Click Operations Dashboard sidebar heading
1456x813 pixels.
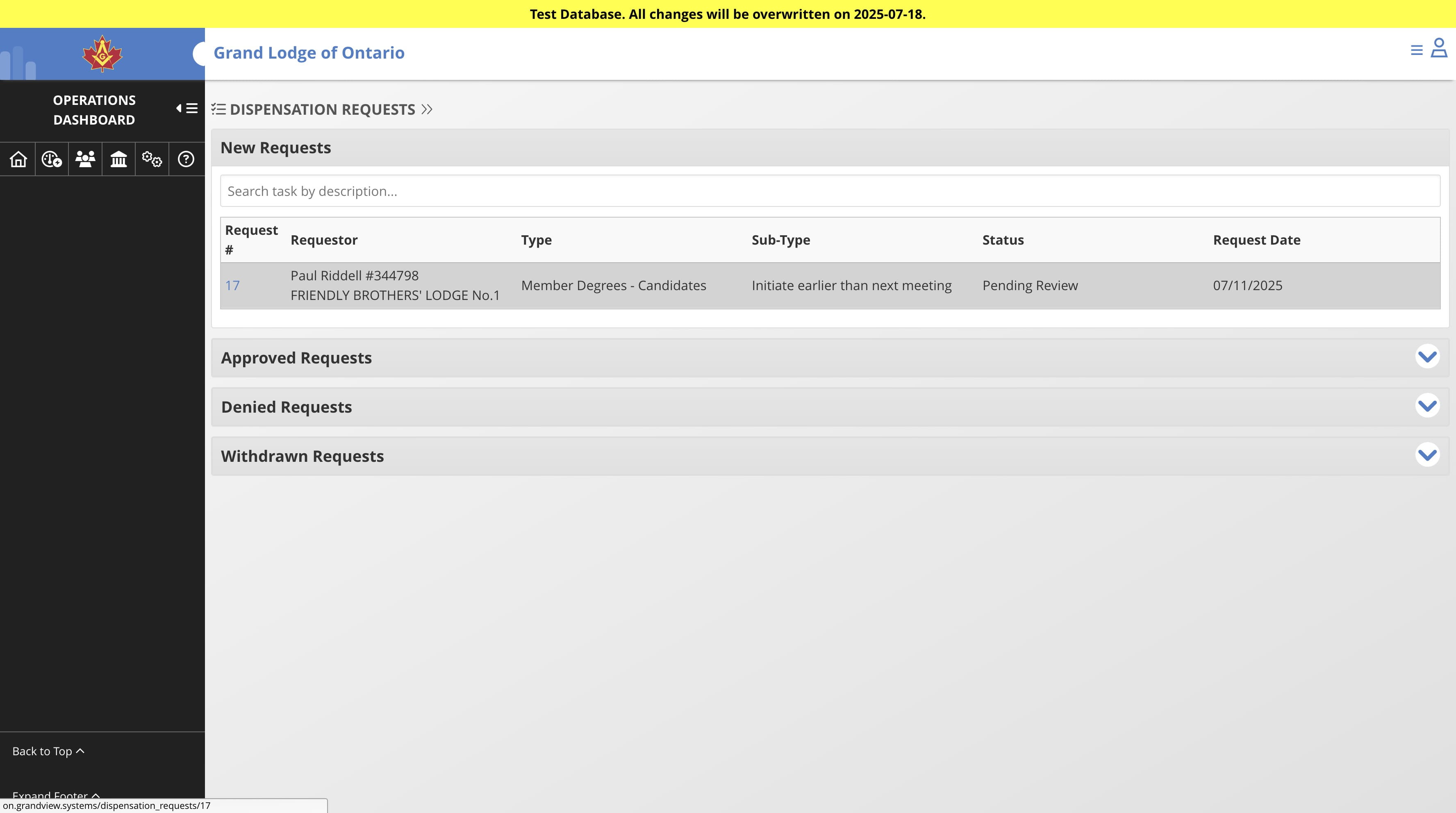(x=94, y=109)
